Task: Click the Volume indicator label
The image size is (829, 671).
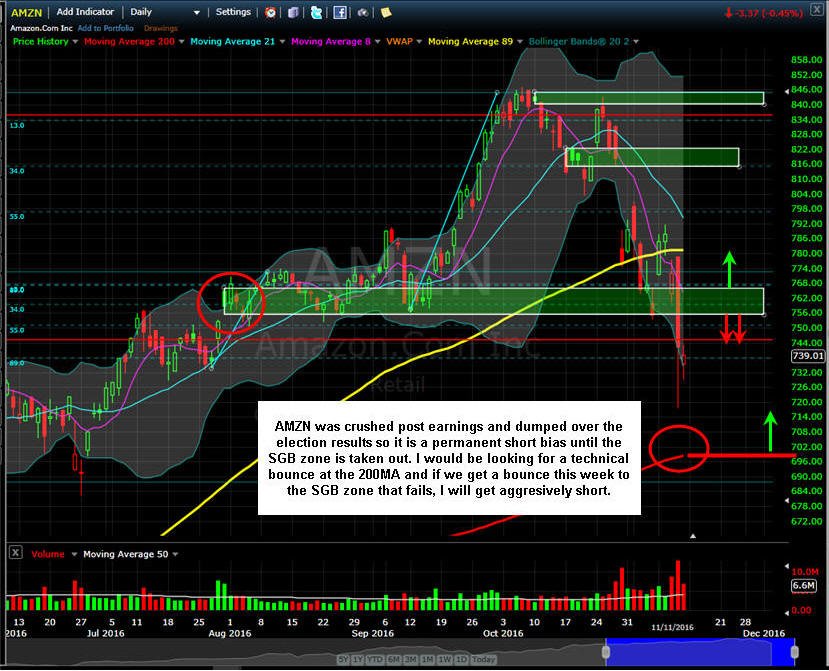Action: coord(48,554)
